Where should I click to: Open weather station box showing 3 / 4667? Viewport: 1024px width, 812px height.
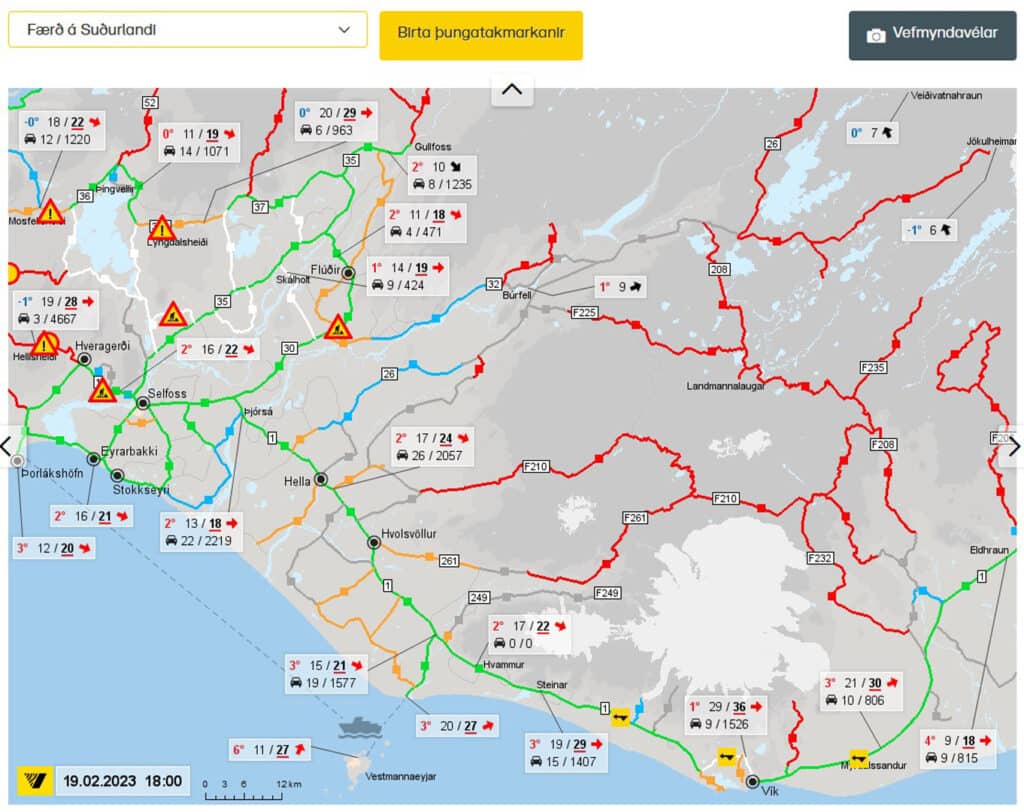click(x=57, y=310)
